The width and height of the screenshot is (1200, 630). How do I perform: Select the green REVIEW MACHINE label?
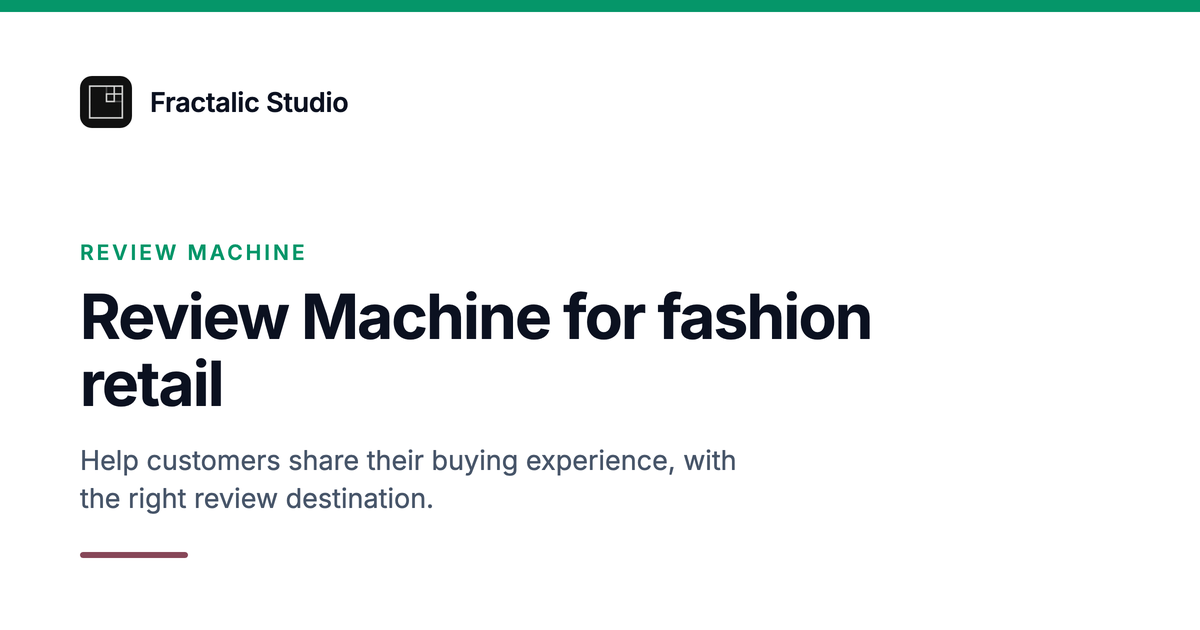point(193,253)
